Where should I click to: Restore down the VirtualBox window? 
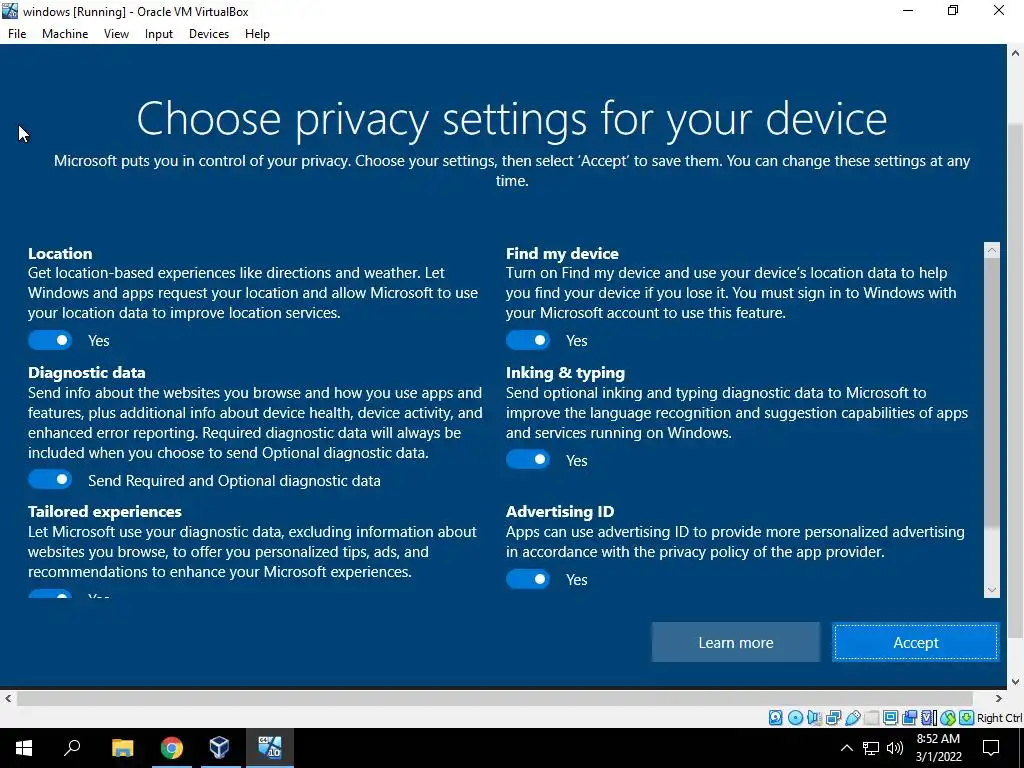coord(953,10)
